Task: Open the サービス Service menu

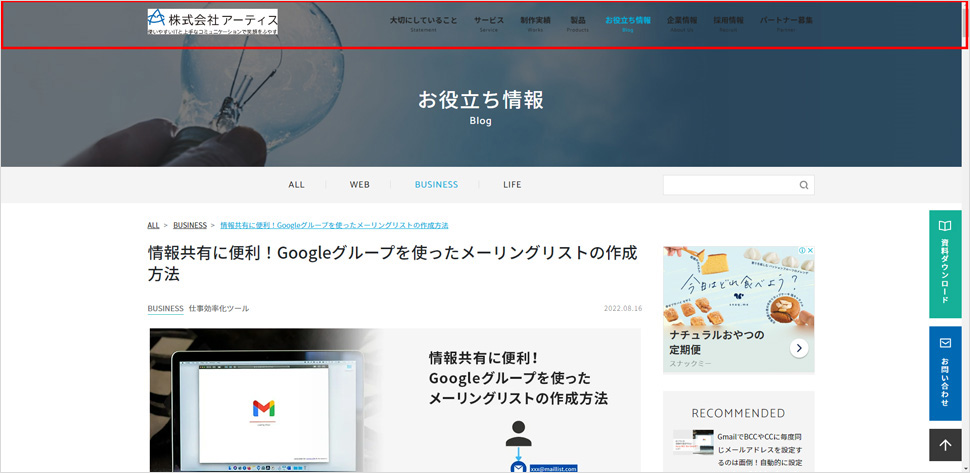Action: pyautogui.click(x=489, y=23)
